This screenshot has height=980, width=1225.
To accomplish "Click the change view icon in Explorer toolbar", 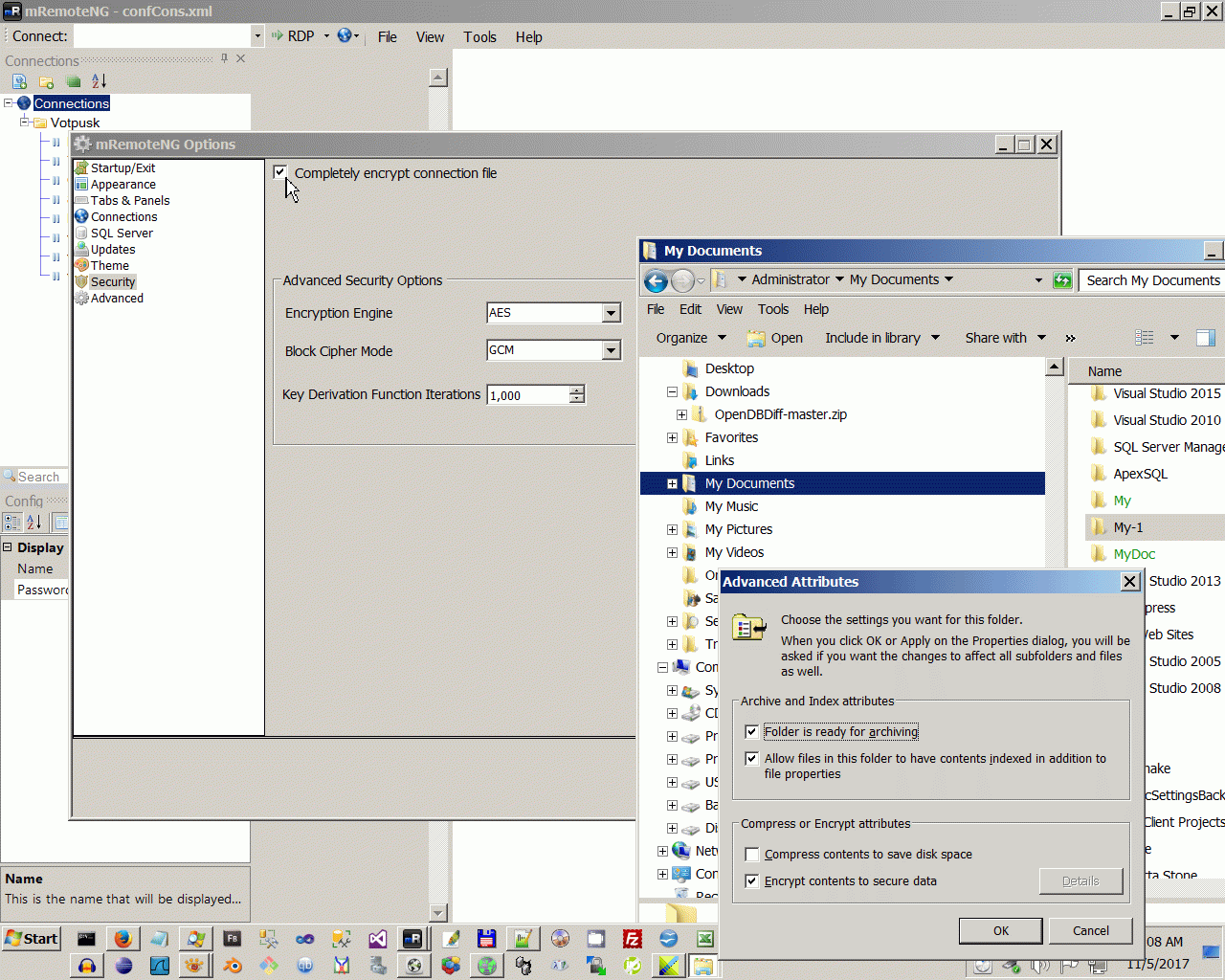I will [1145, 338].
